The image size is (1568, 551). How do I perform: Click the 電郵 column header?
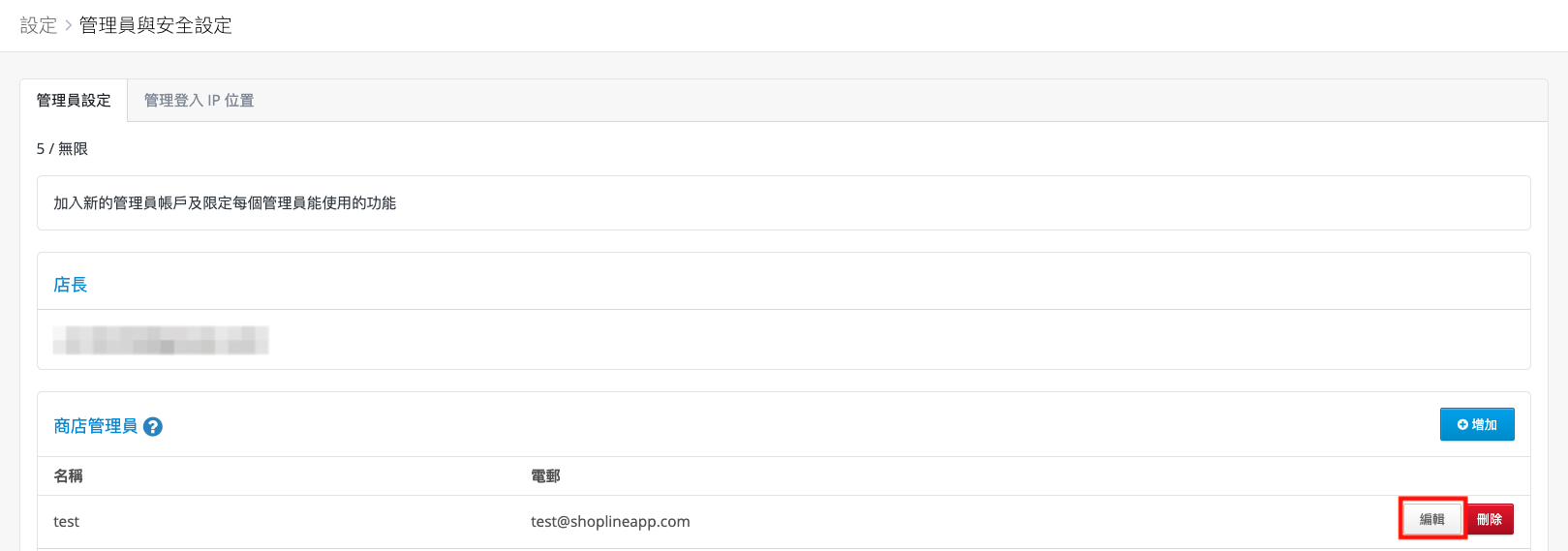[545, 476]
